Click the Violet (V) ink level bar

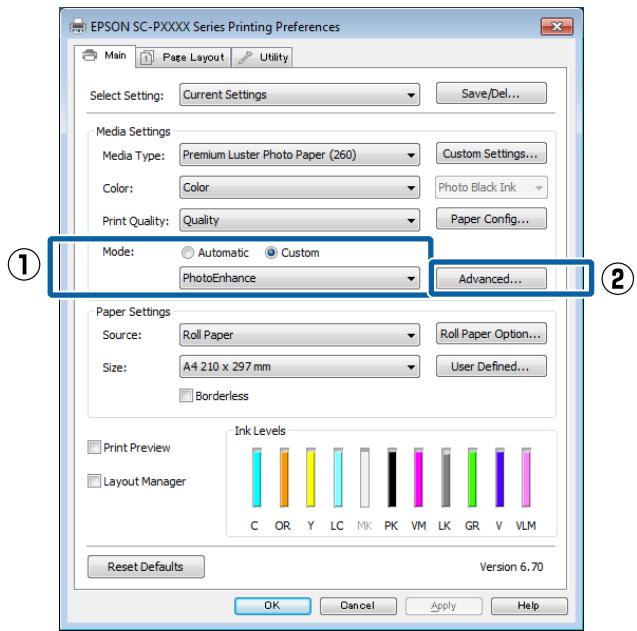500,477
